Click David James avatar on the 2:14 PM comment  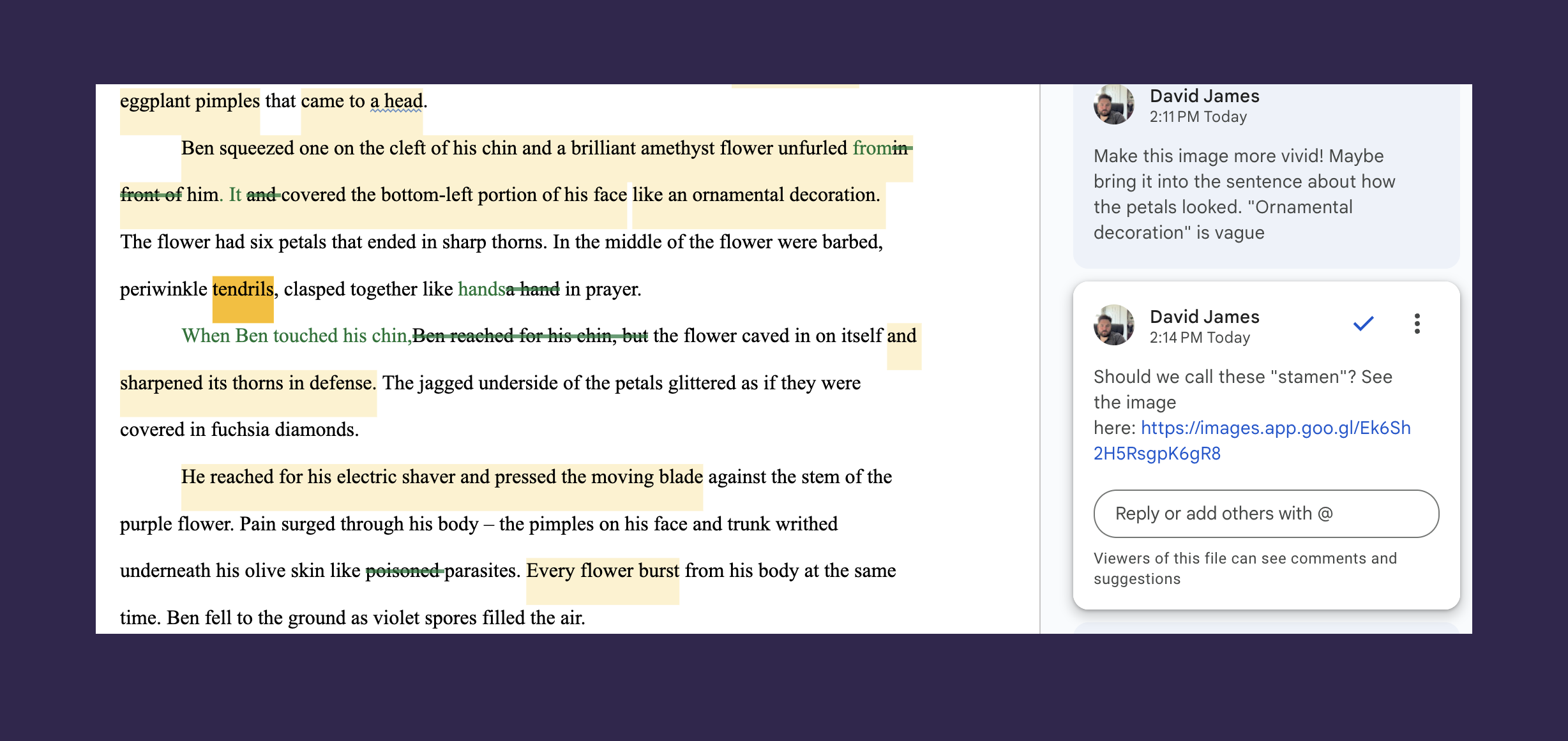click(1114, 325)
